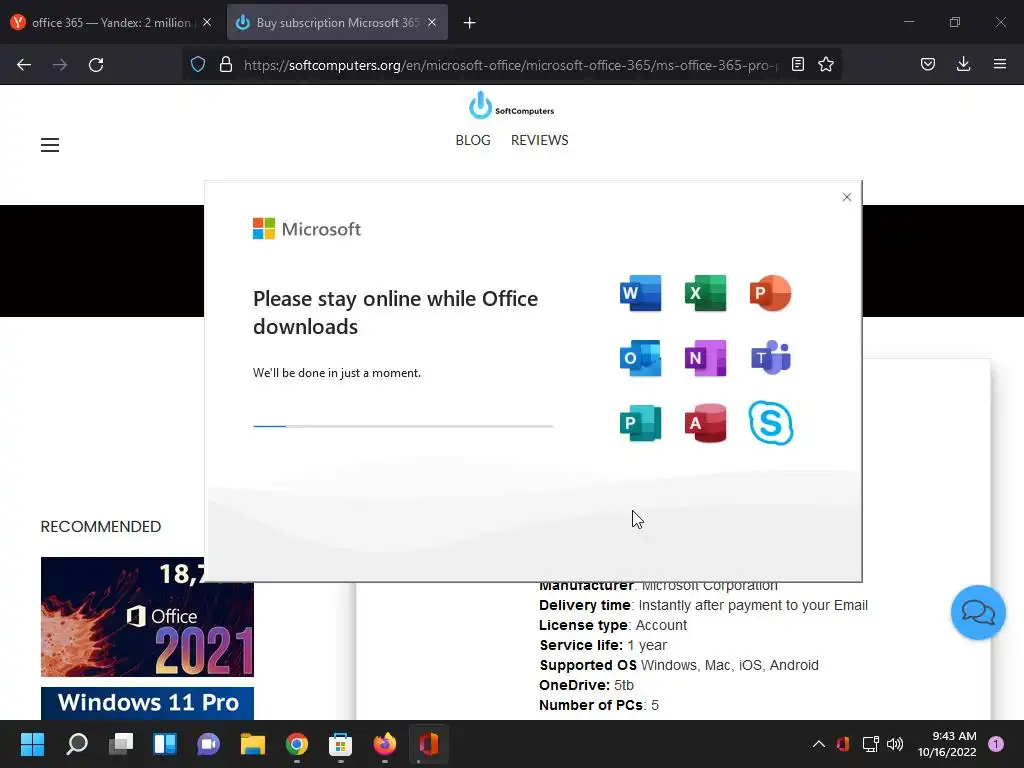Open Microsoft Store from the taskbar
This screenshot has height=768, width=1024.
340,744
